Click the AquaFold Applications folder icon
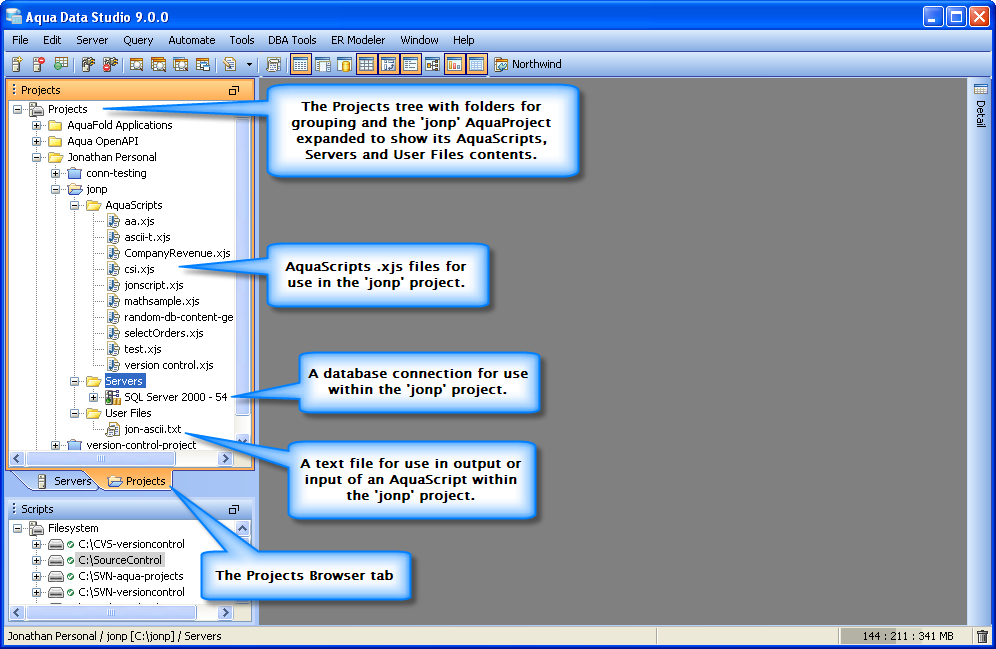 (56, 125)
